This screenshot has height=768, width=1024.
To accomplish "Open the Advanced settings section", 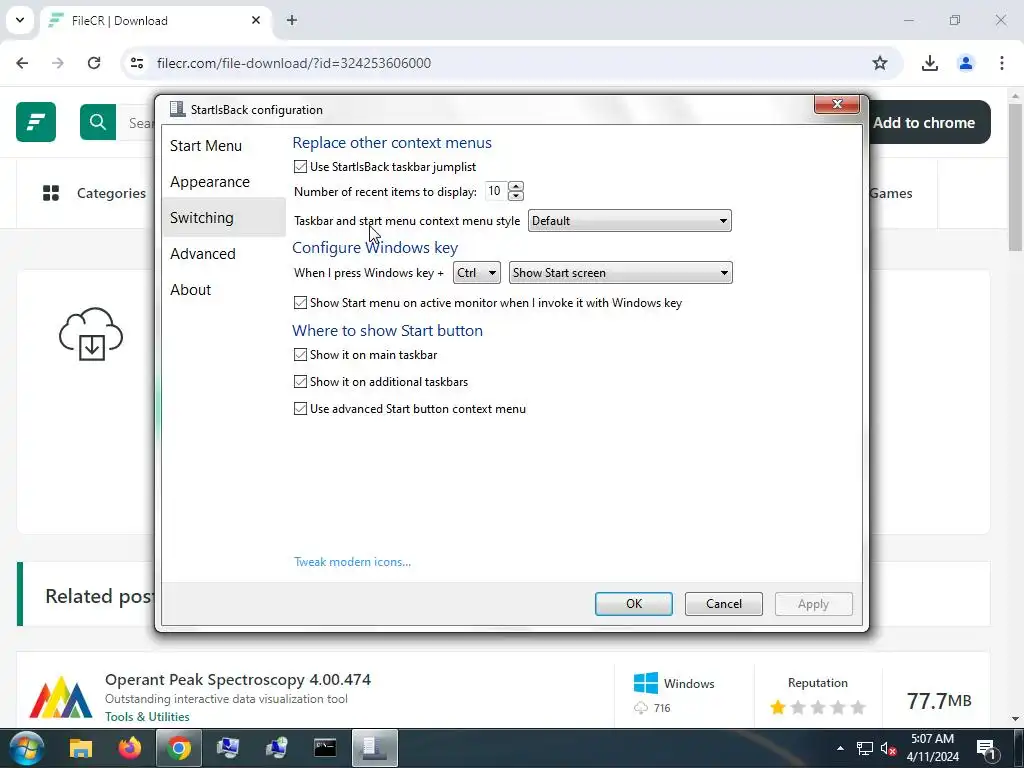I will (x=202, y=253).
